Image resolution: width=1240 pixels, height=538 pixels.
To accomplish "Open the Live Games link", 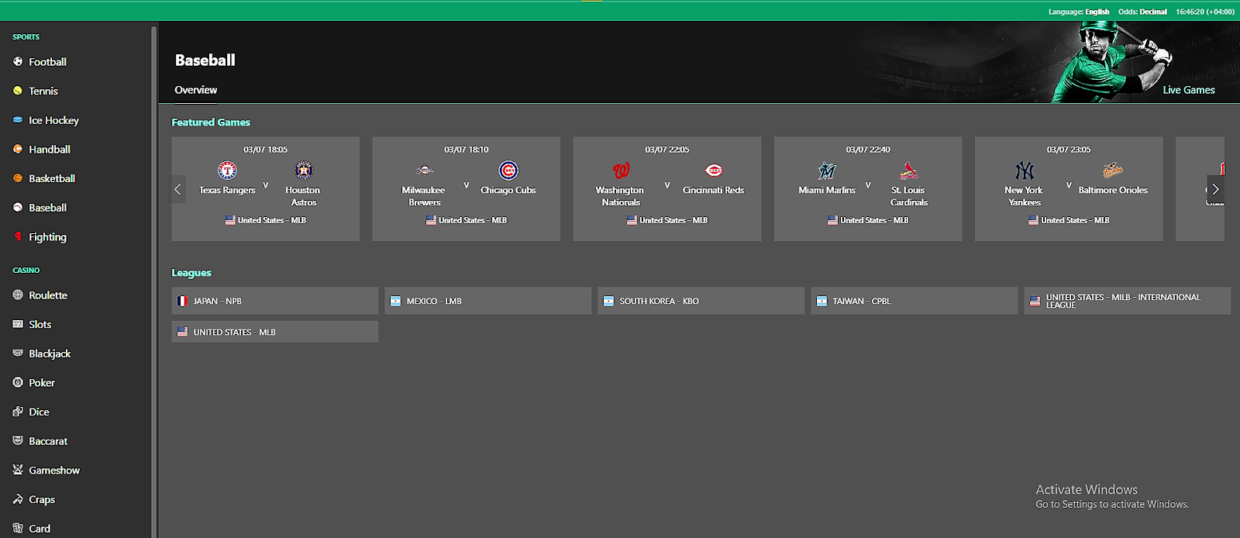I will [x=1189, y=90].
